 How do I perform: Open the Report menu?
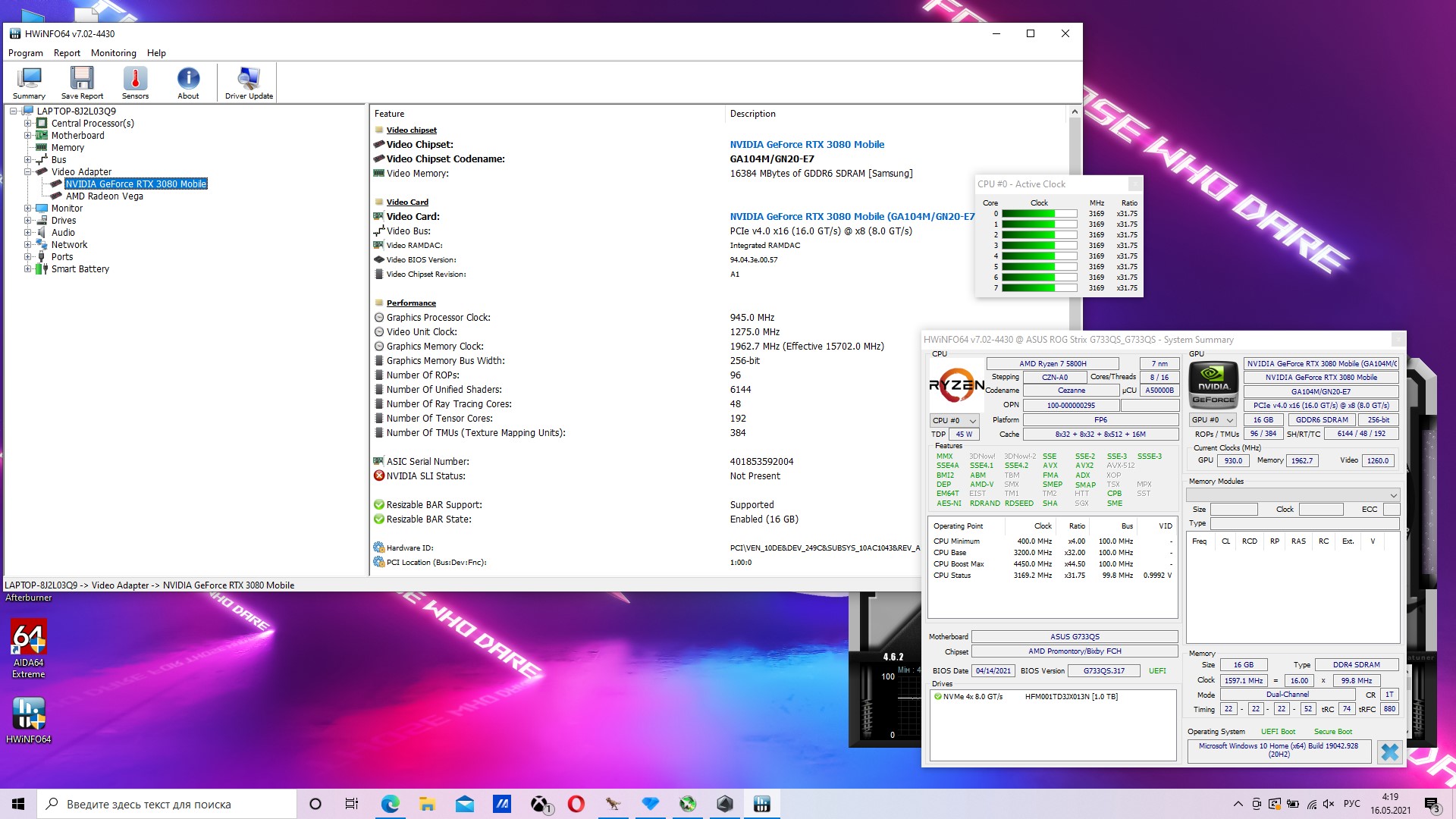[x=67, y=53]
